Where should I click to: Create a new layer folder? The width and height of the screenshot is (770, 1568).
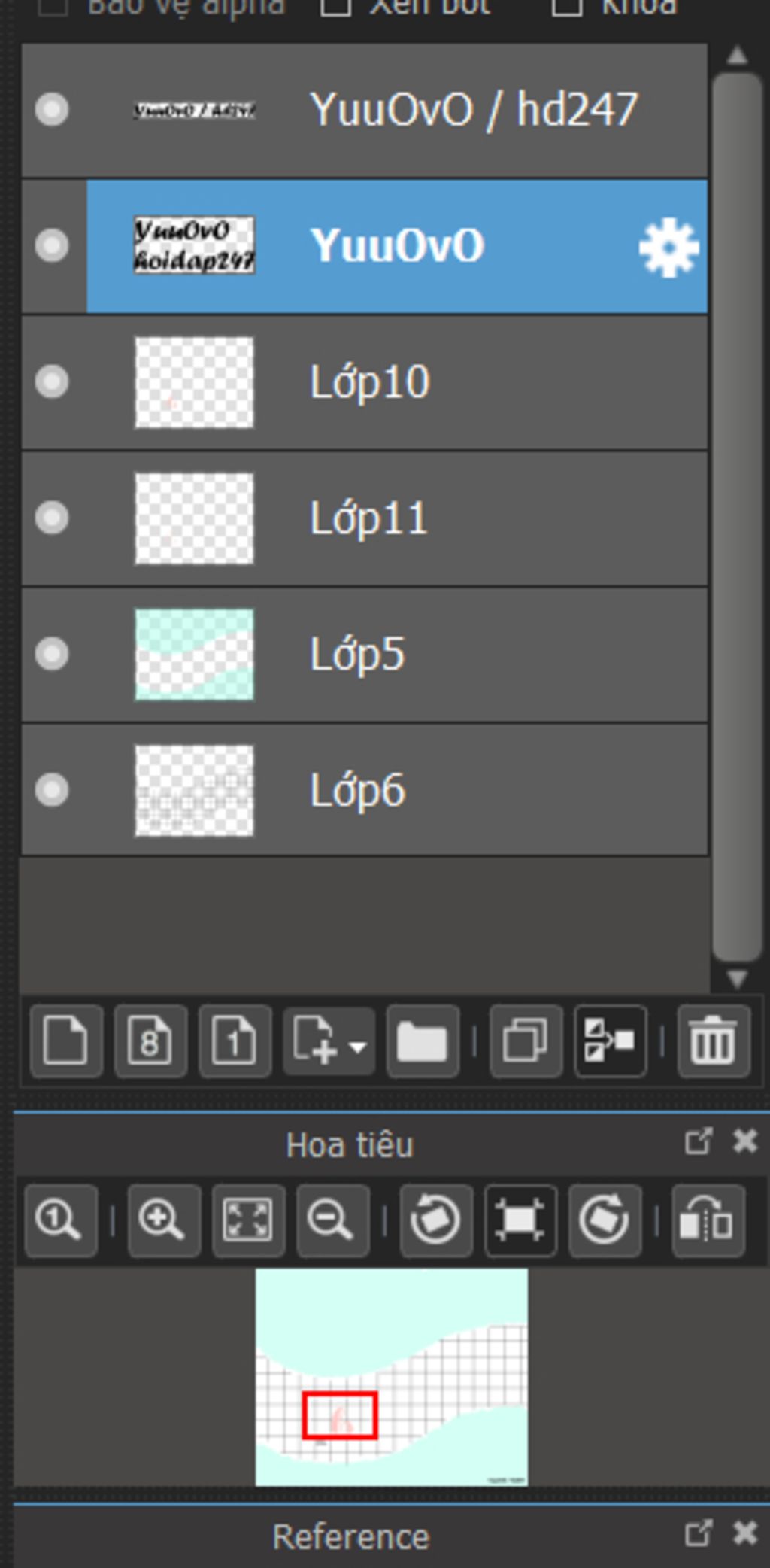[422, 1041]
